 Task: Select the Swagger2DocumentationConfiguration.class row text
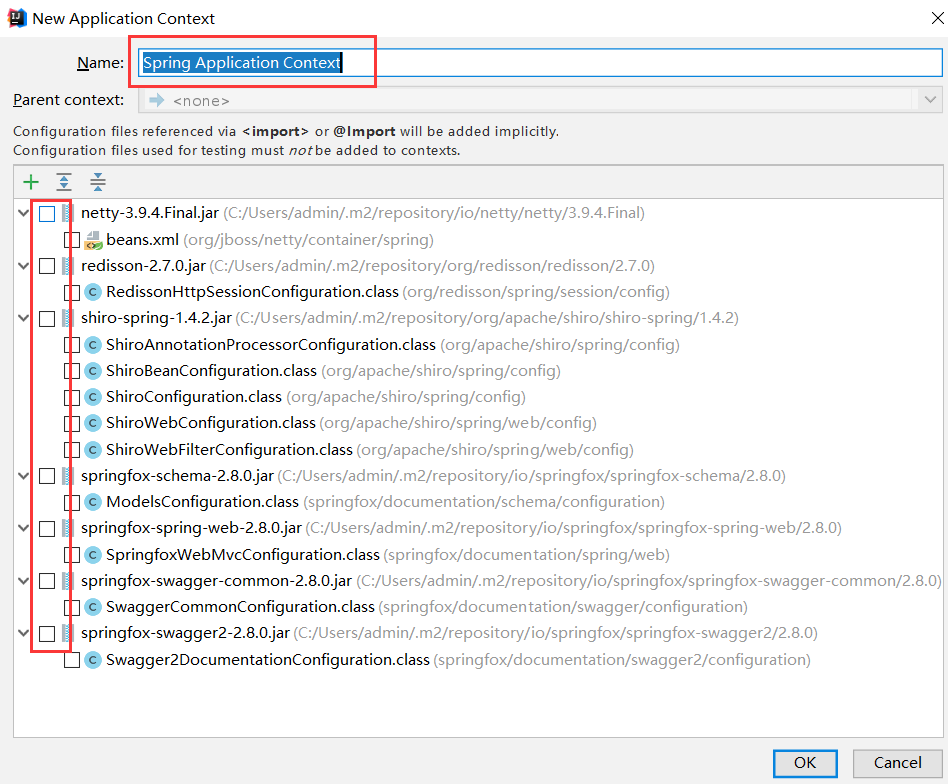[x=458, y=660]
